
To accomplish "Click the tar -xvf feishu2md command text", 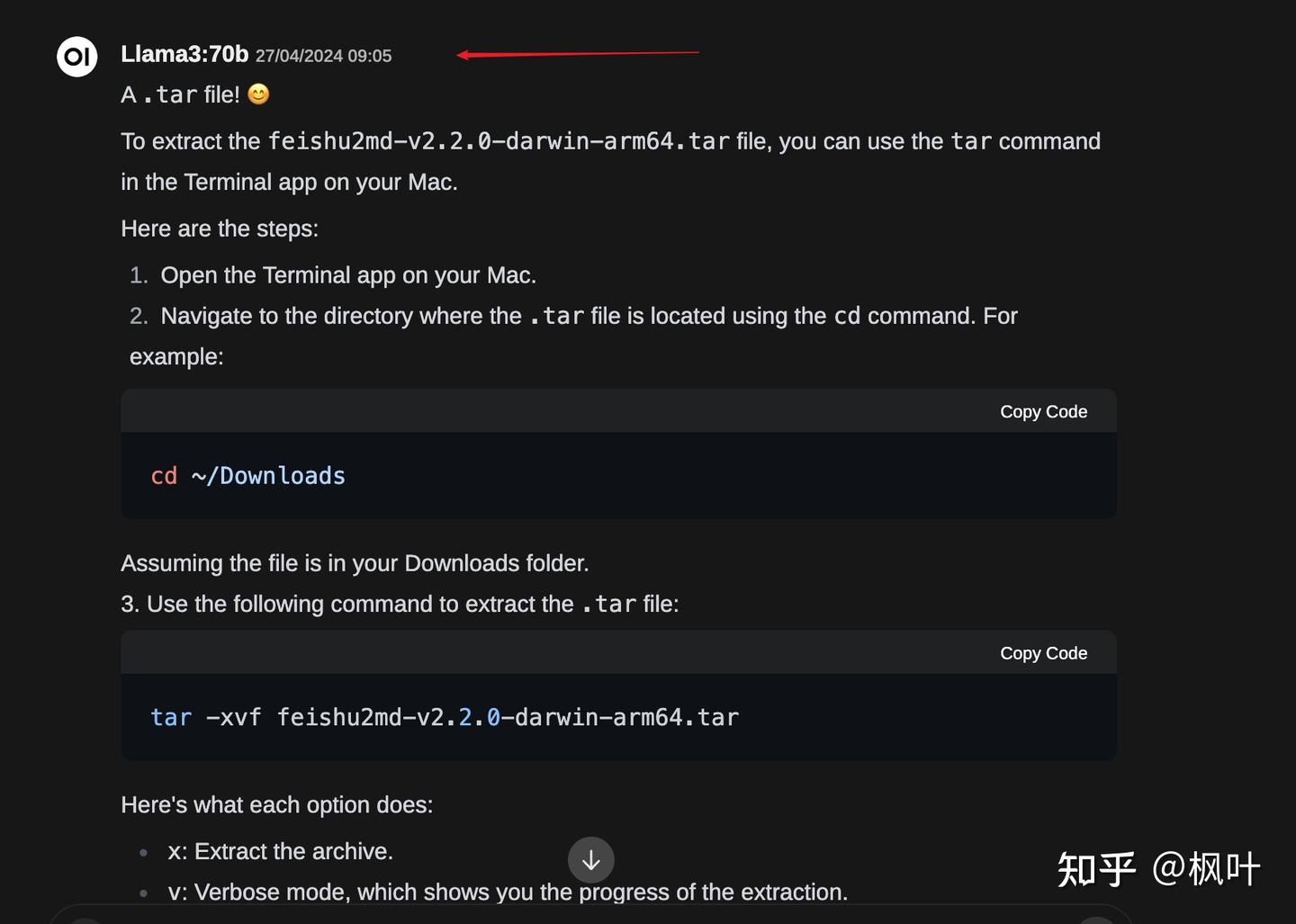I will point(445,718).
